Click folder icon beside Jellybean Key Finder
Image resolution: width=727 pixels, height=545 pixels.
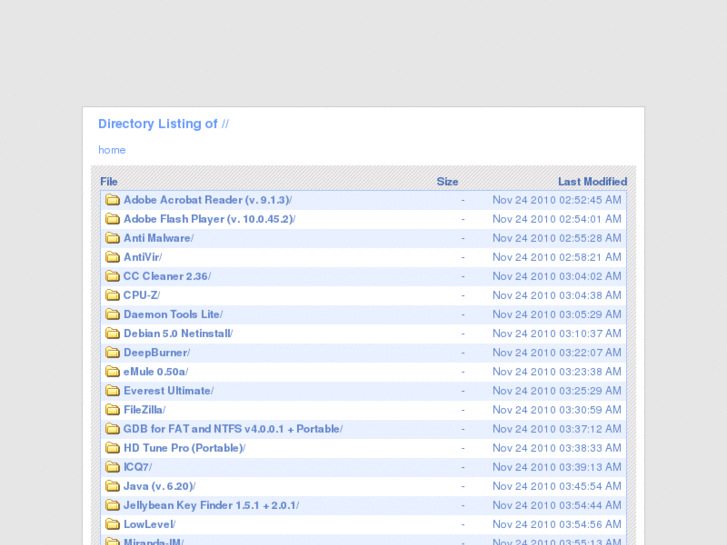[x=112, y=505]
